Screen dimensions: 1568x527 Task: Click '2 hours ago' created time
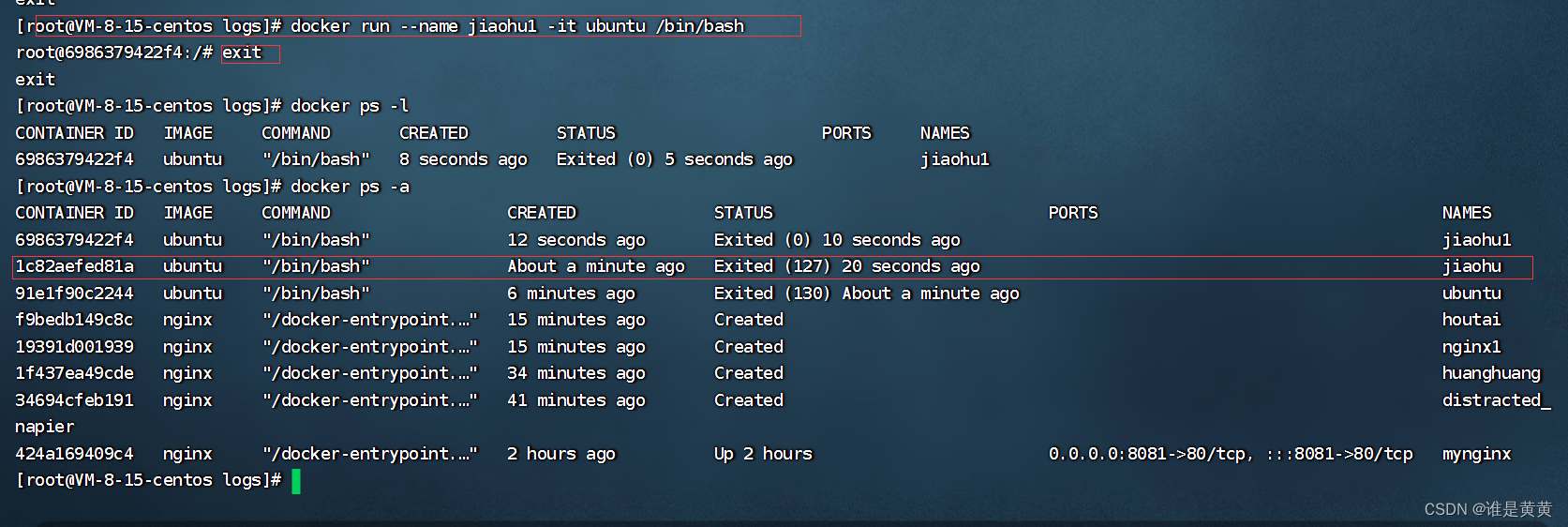561,454
